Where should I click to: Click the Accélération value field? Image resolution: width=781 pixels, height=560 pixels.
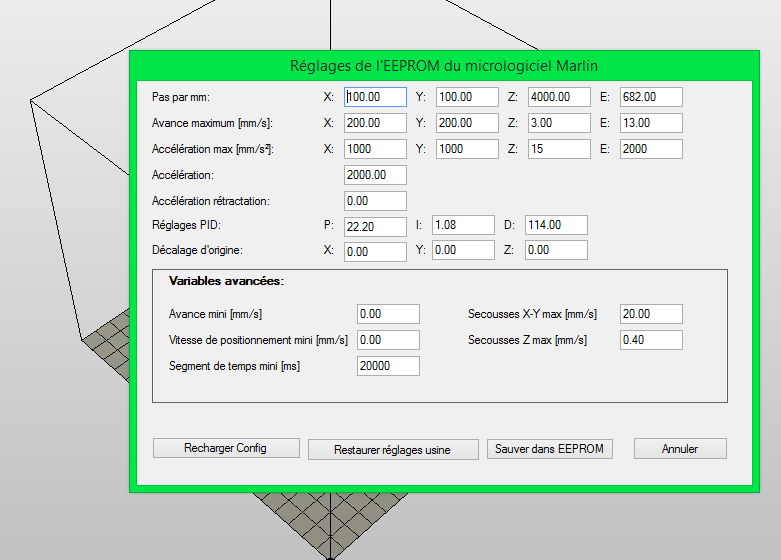point(375,174)
